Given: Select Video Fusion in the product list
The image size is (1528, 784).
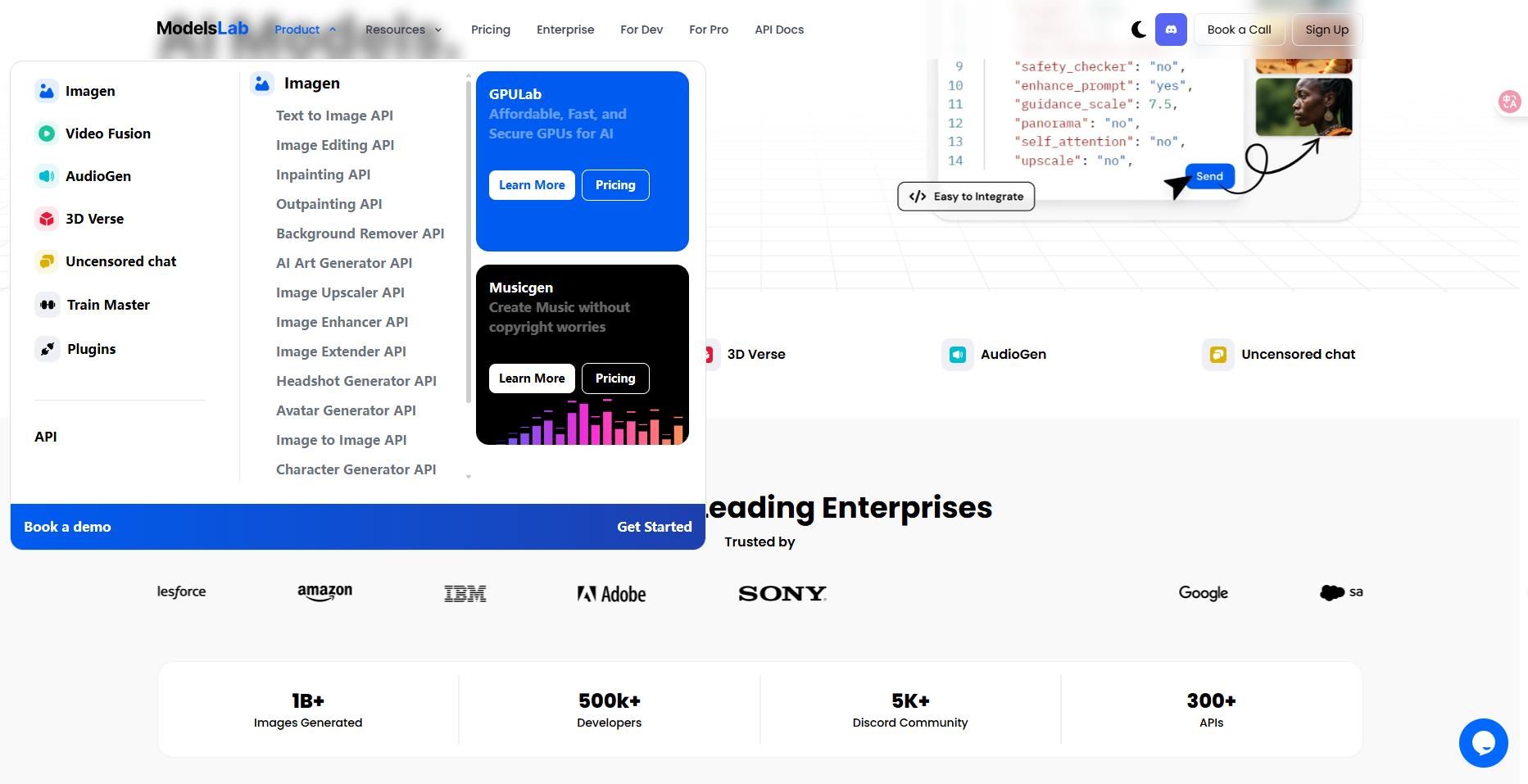Looking at the screenshot, I should tap(108, 134).
